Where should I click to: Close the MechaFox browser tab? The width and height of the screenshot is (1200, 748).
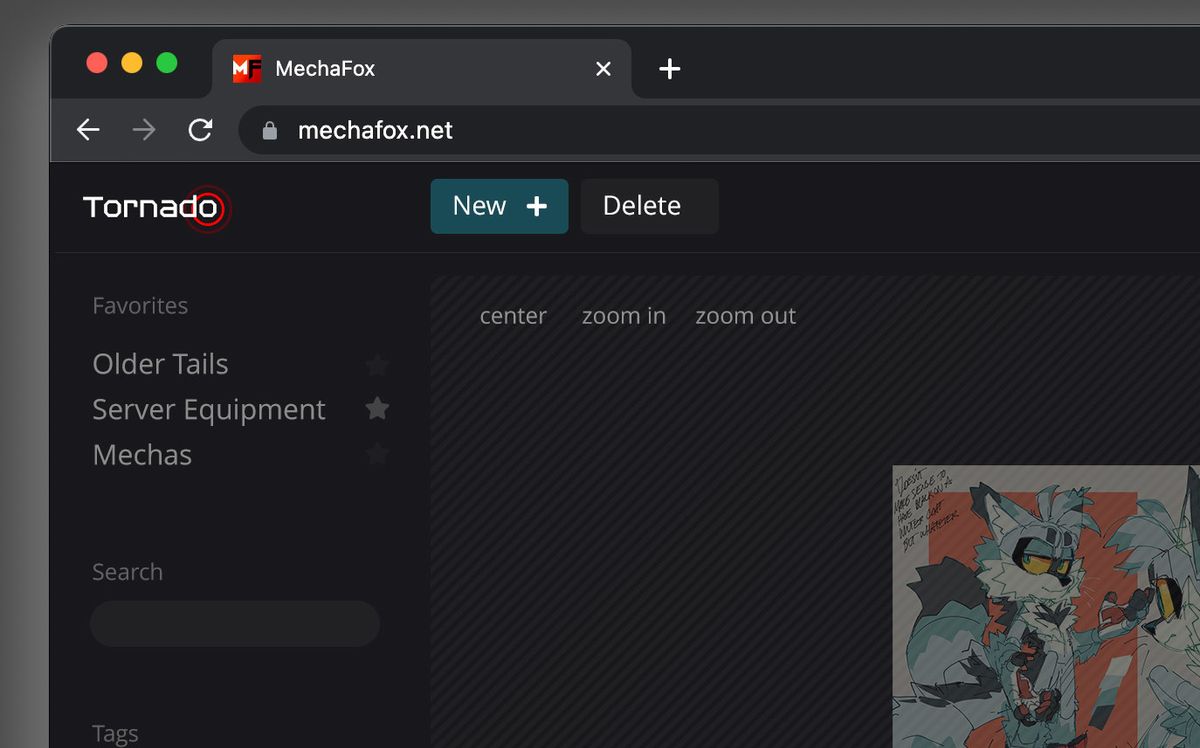tap(603, 69)
